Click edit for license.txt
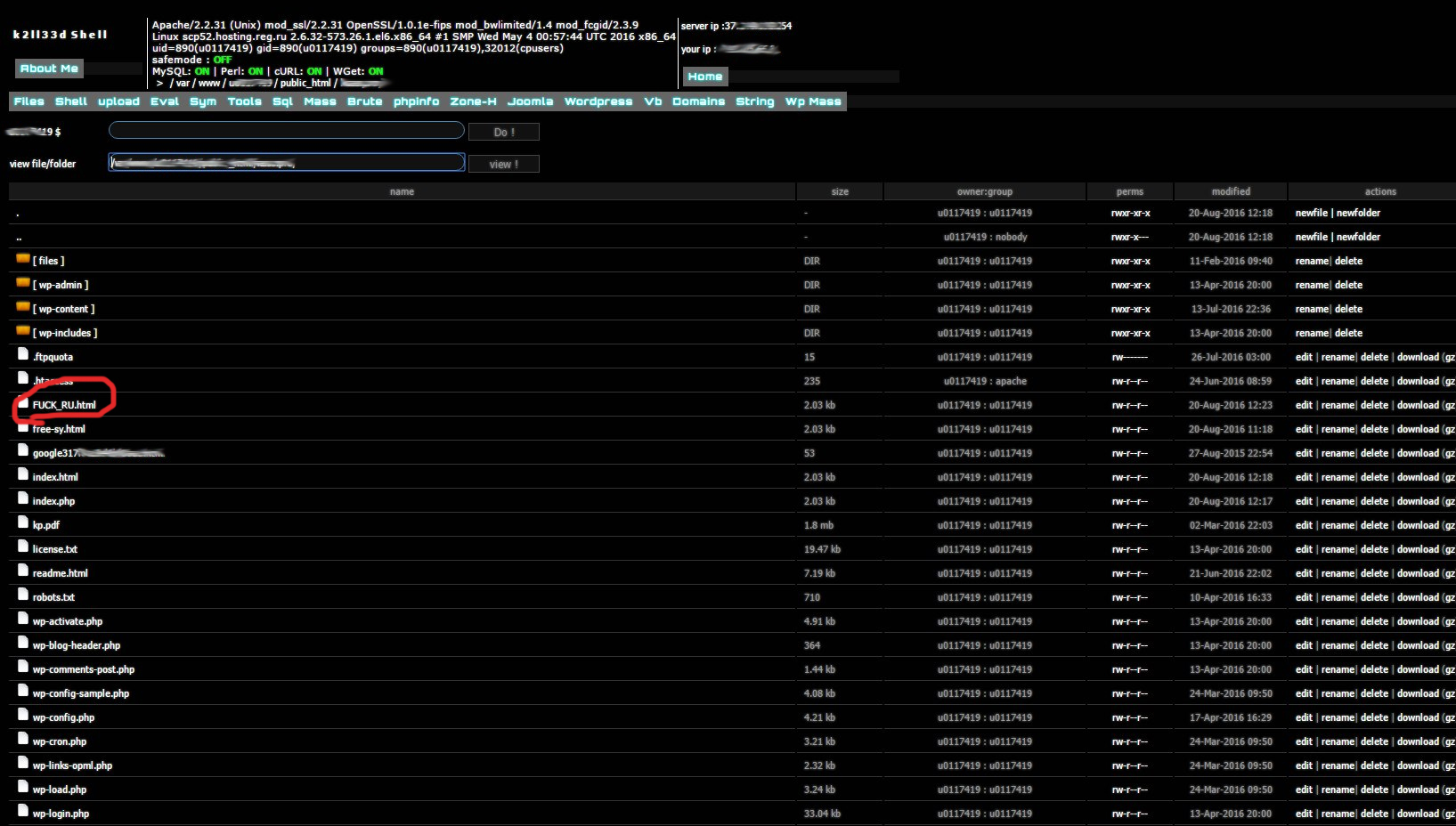1456x826 pixels. tap(1304, 549)
